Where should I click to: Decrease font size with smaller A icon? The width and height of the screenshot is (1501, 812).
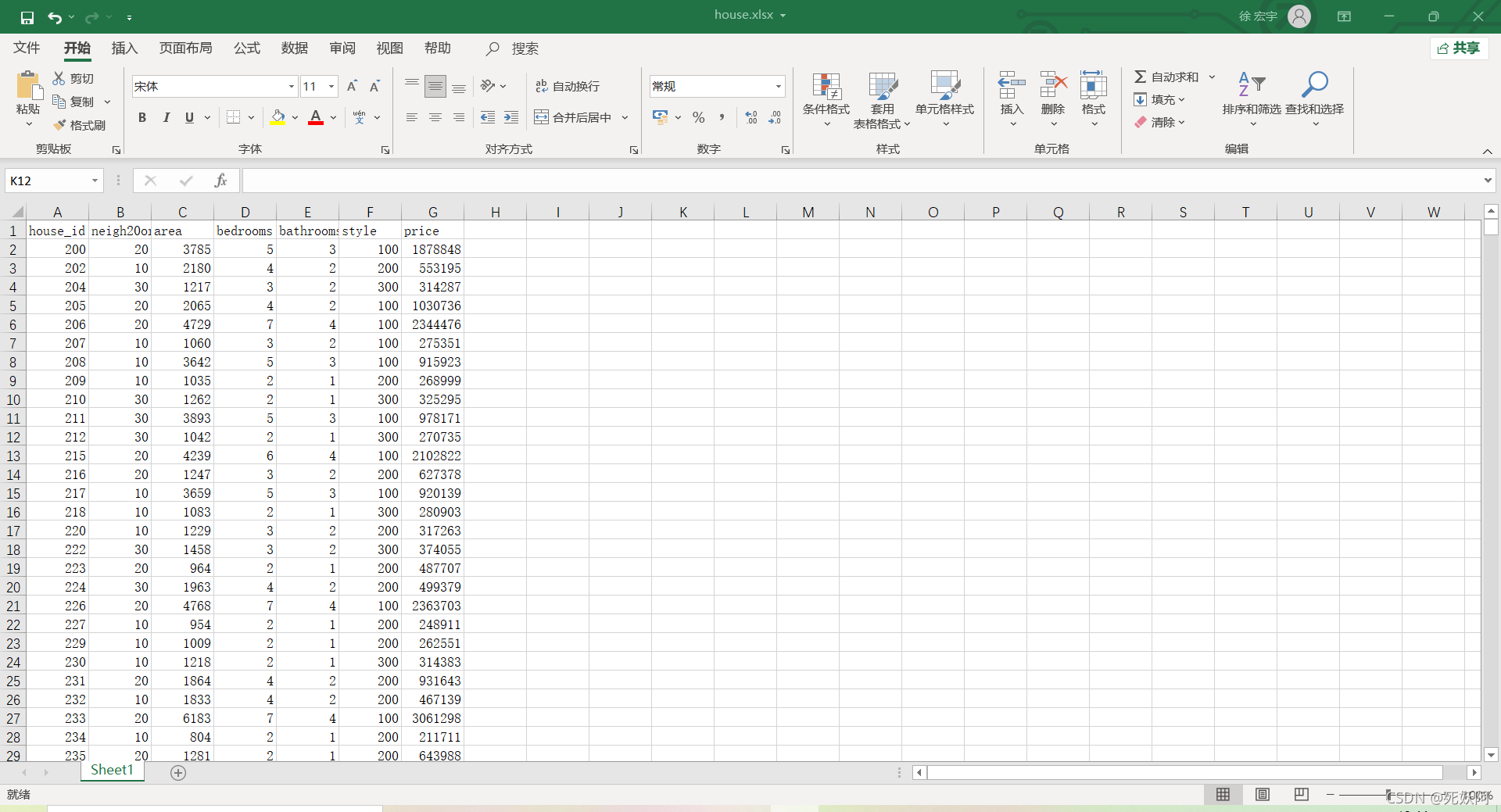point(374,86)
